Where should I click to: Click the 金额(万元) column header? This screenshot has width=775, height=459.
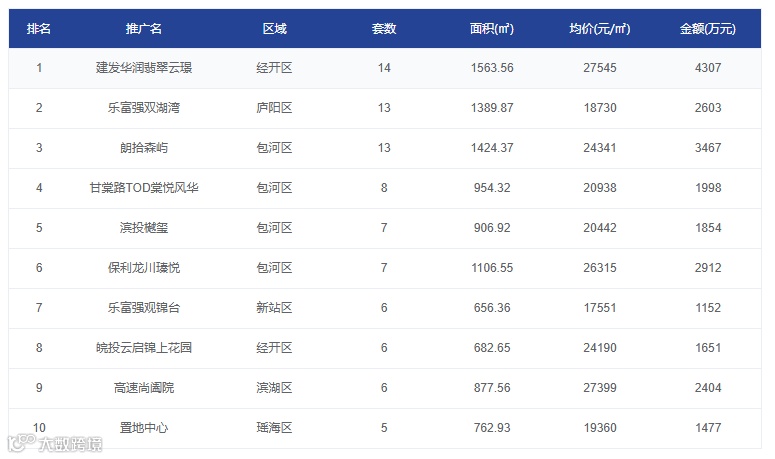(x=708, y=29)
